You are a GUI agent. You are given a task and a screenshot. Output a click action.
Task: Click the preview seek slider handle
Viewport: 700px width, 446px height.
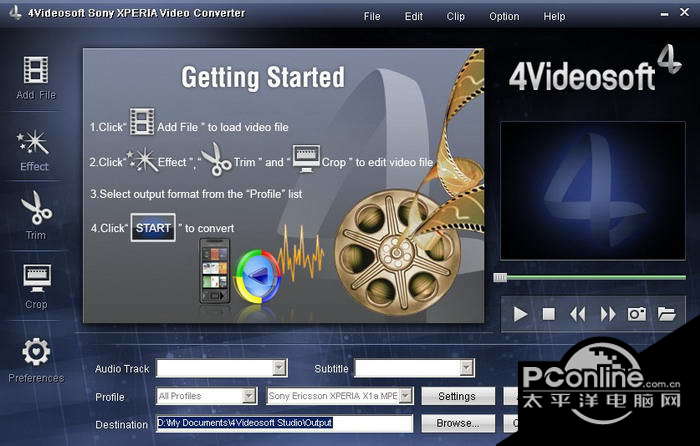click(x=500, y=278)
